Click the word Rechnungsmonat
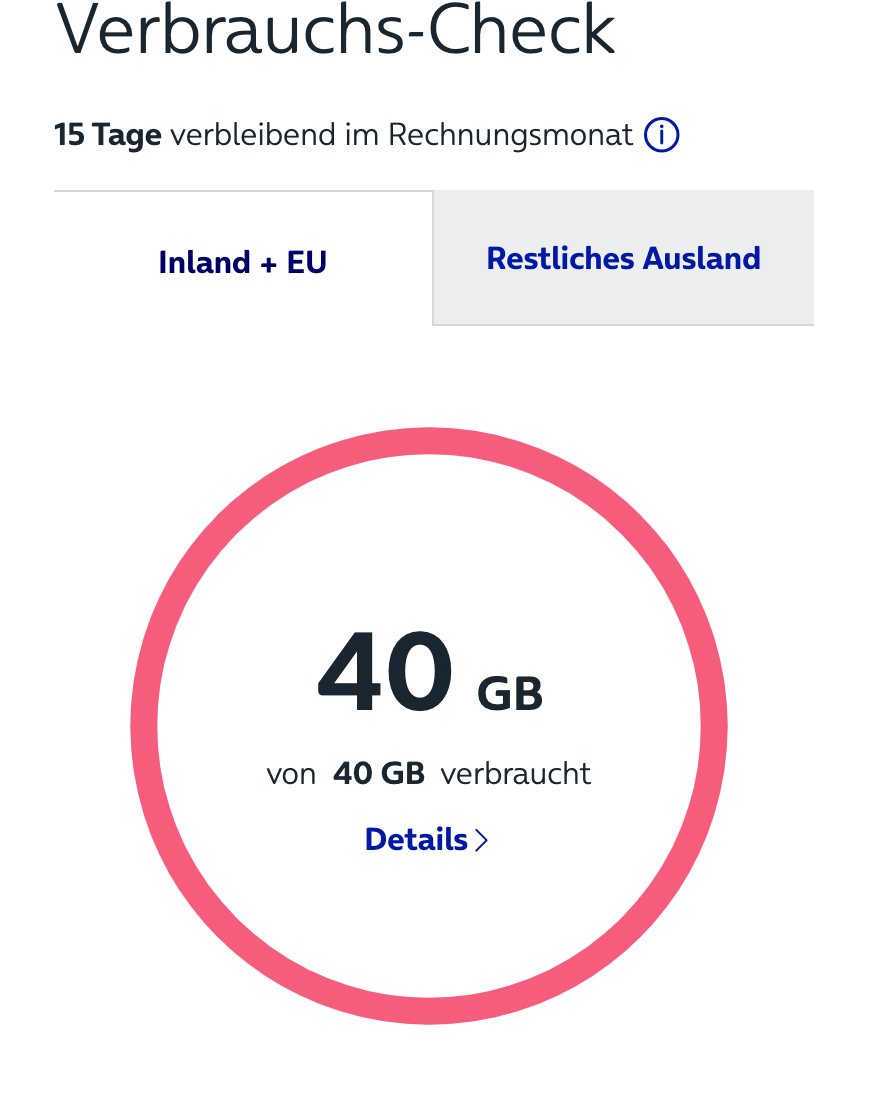This screenshot has height=1104, width=870. [x=510, y=134]
